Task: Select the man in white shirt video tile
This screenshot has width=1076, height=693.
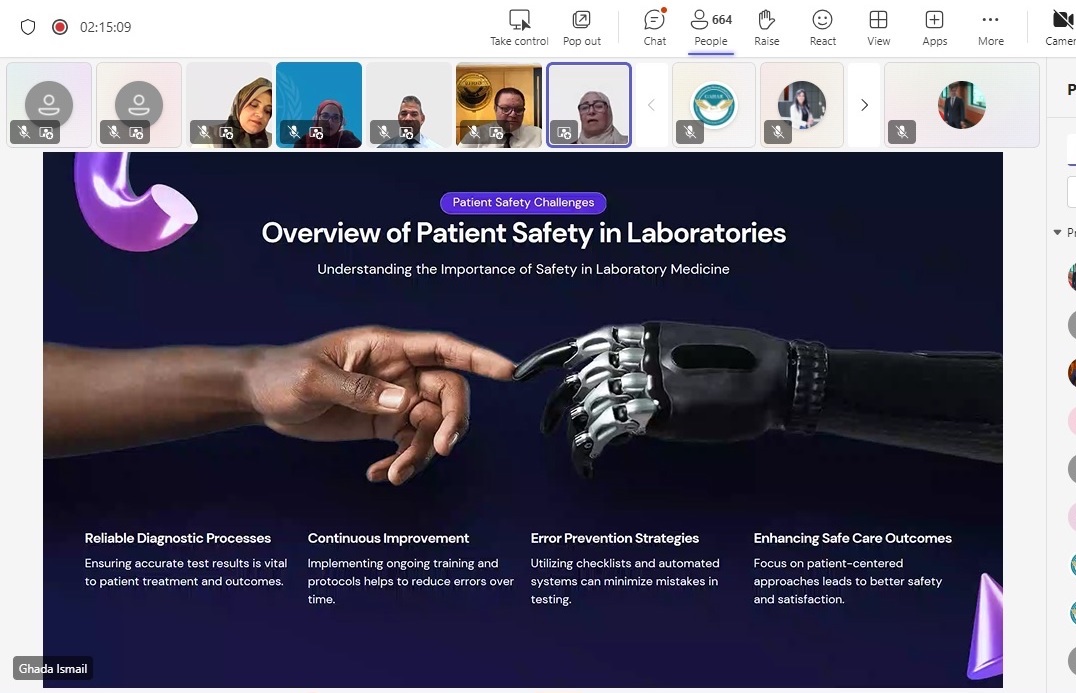Action: (x=409, y=105)
